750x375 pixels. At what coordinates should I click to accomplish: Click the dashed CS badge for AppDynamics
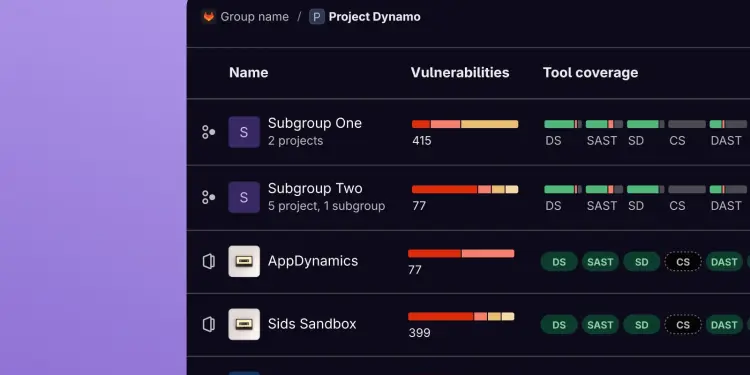(x=683, y=262)
